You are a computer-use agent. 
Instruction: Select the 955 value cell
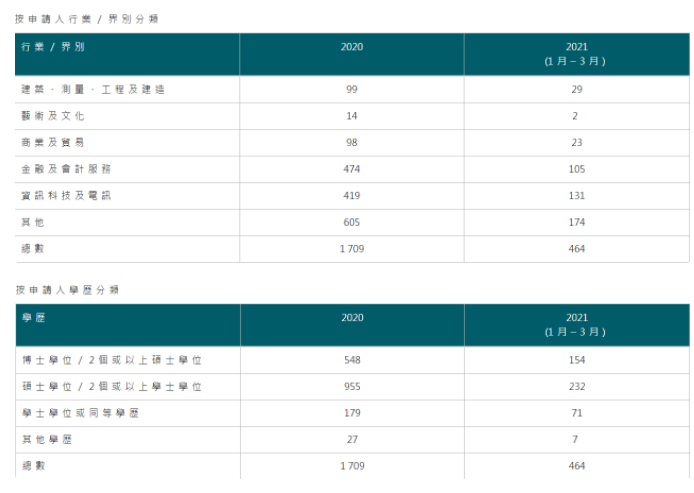click(351, 386)
